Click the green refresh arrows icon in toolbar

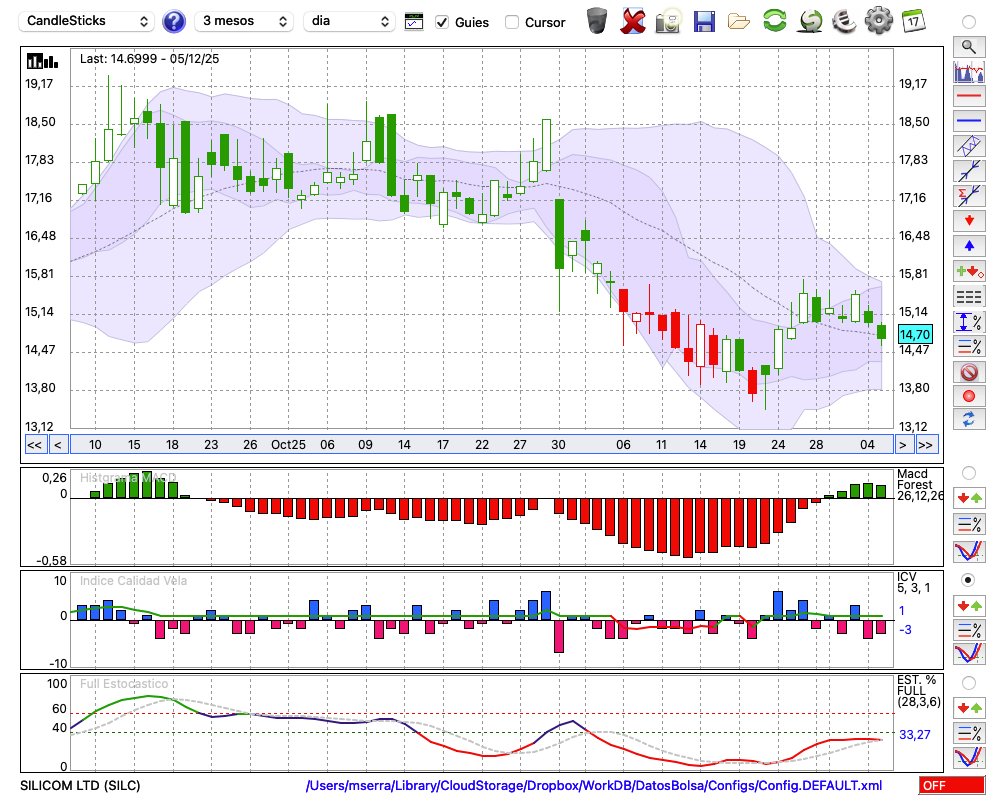(x=774, y=20)
